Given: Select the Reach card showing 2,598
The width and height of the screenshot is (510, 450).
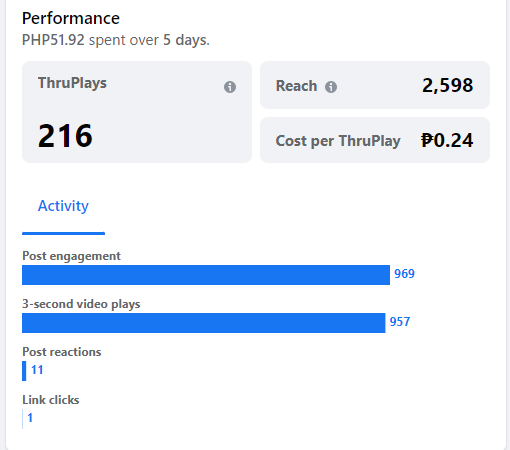Looking at the screenshot, I should [375, 85].
